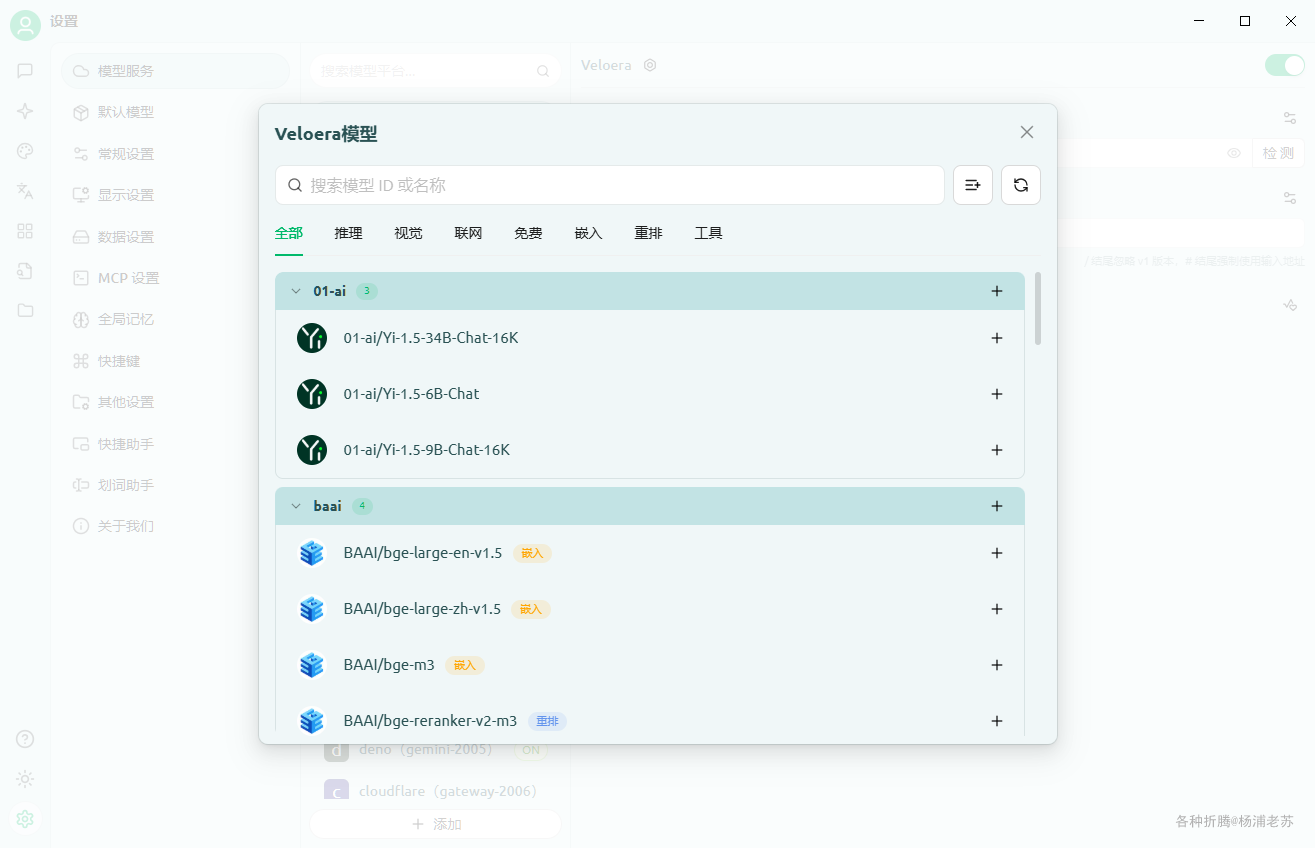Click the BAAI logo of bge-m3
Screen dimensions: 1315x848
click(312, 665)
